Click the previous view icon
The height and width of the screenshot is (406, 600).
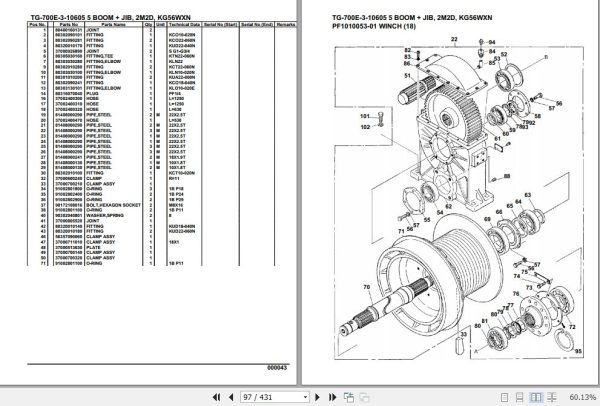pyautogui.click(x=349, y=397)
